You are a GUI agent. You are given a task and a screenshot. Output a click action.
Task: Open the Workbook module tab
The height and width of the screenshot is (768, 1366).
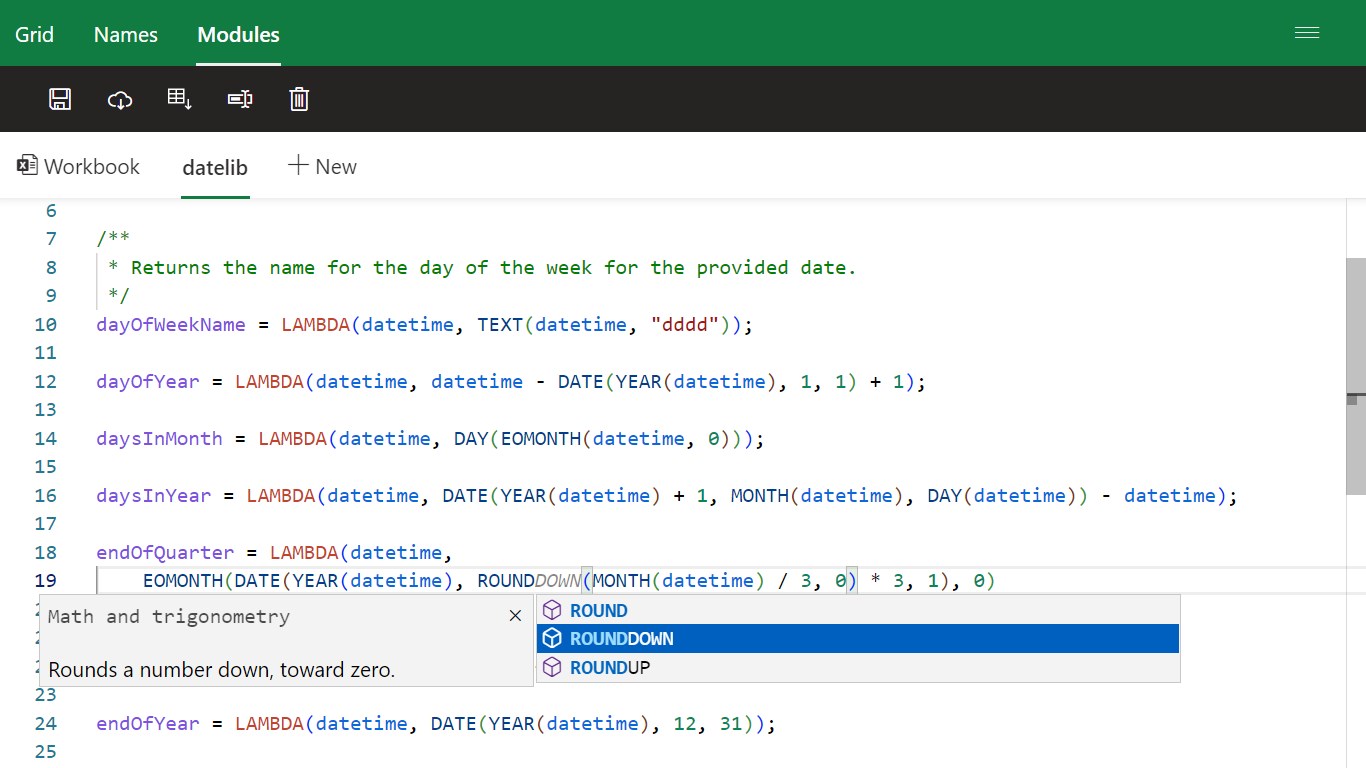[x=79, y=167]
